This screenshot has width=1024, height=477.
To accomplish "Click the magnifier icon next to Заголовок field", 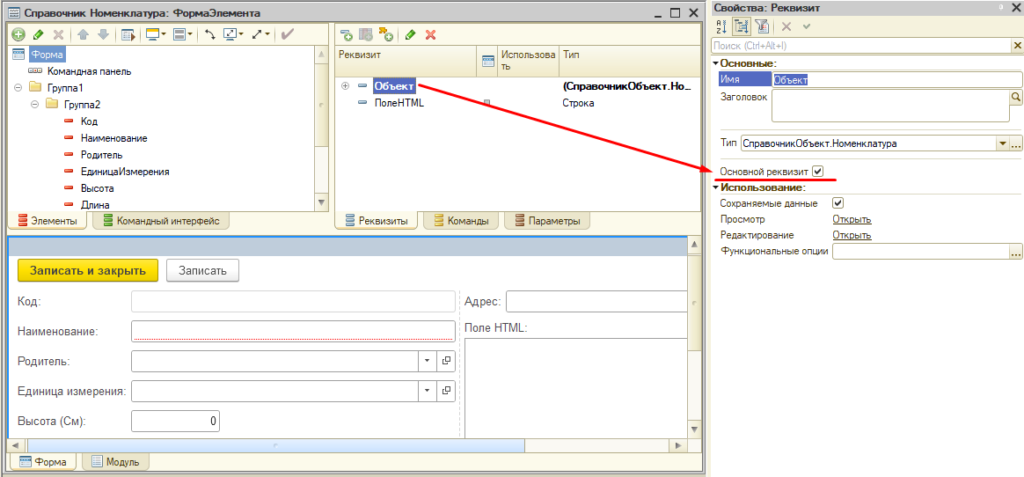I will [x=1016, y=97].
